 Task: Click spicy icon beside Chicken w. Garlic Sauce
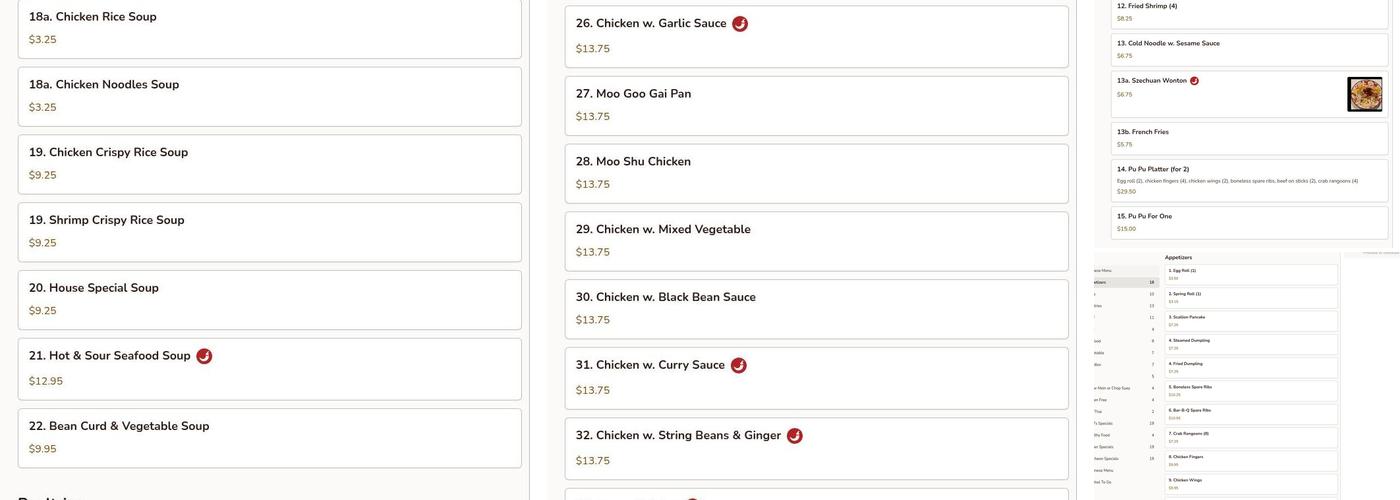click(x=740, y=24)
